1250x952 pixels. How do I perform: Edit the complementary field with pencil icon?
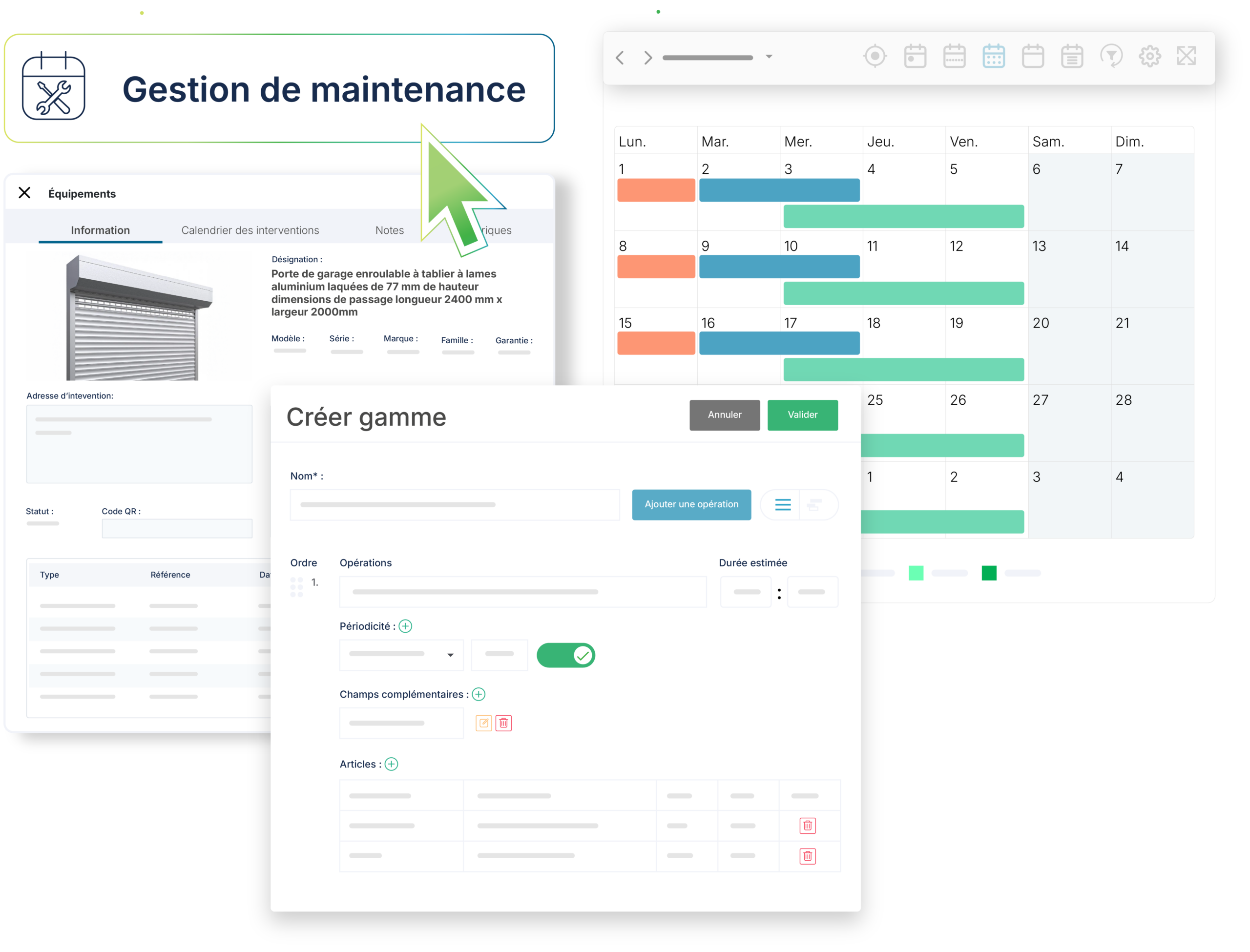click(x=483, y=723)
